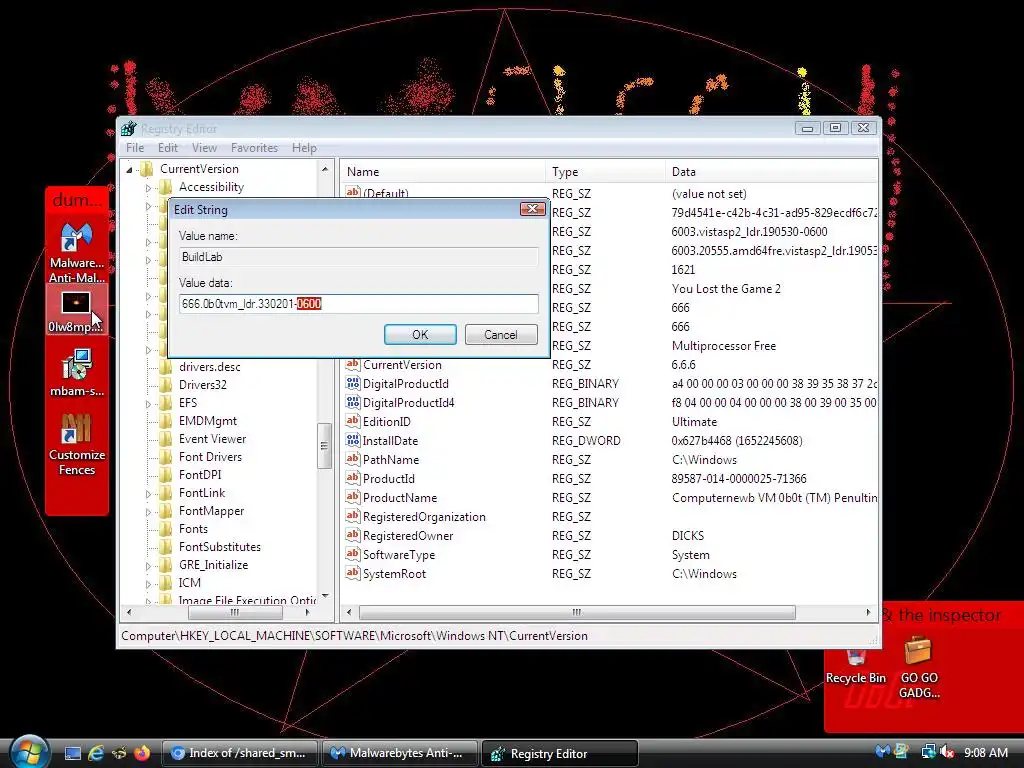Viewport: 1024px width, 768px height.
Task: Click values pane horizontal scrollbar
Action: point(577,613)
